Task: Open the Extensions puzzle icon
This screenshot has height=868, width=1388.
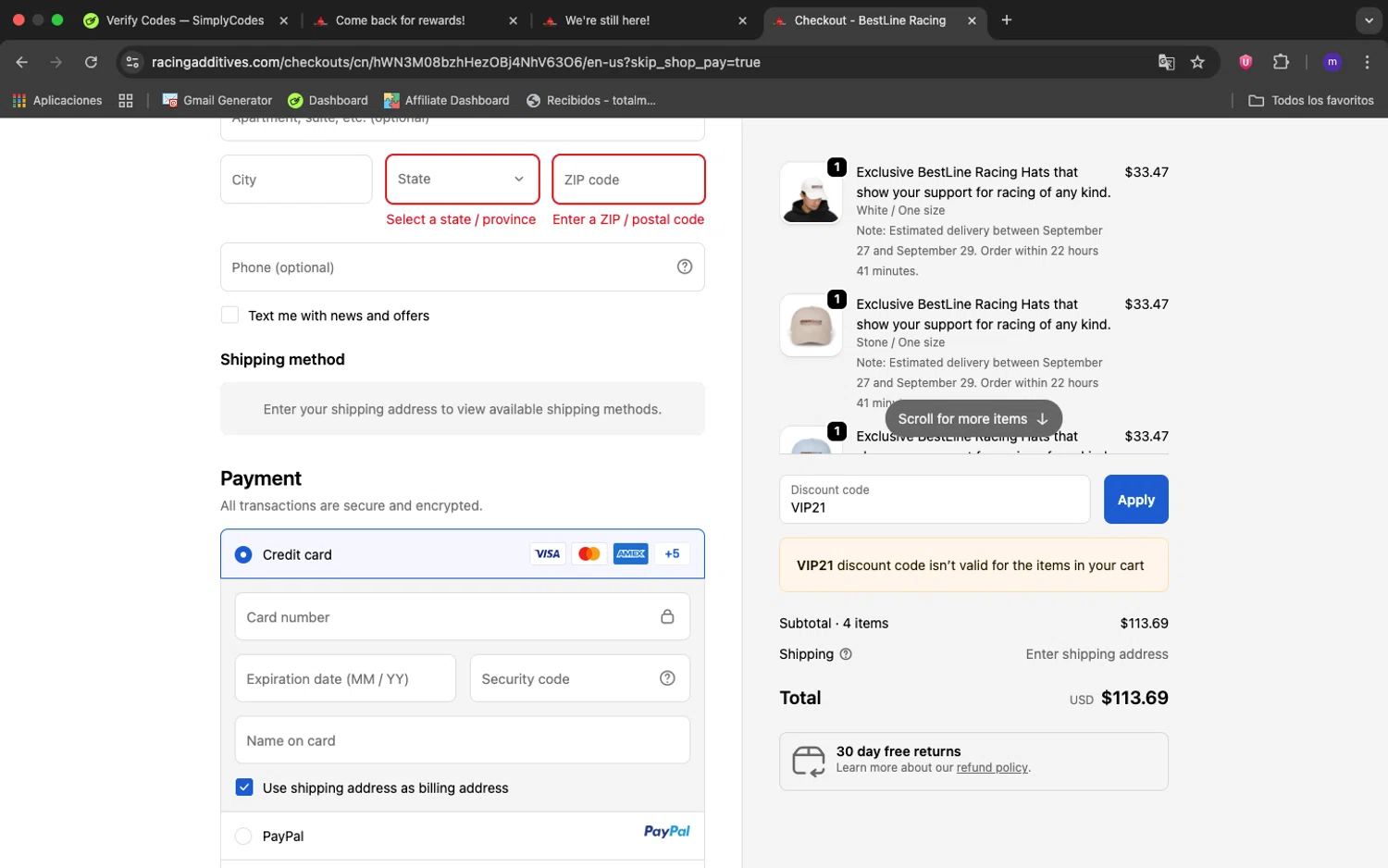Action: (x=1281, y=62)
